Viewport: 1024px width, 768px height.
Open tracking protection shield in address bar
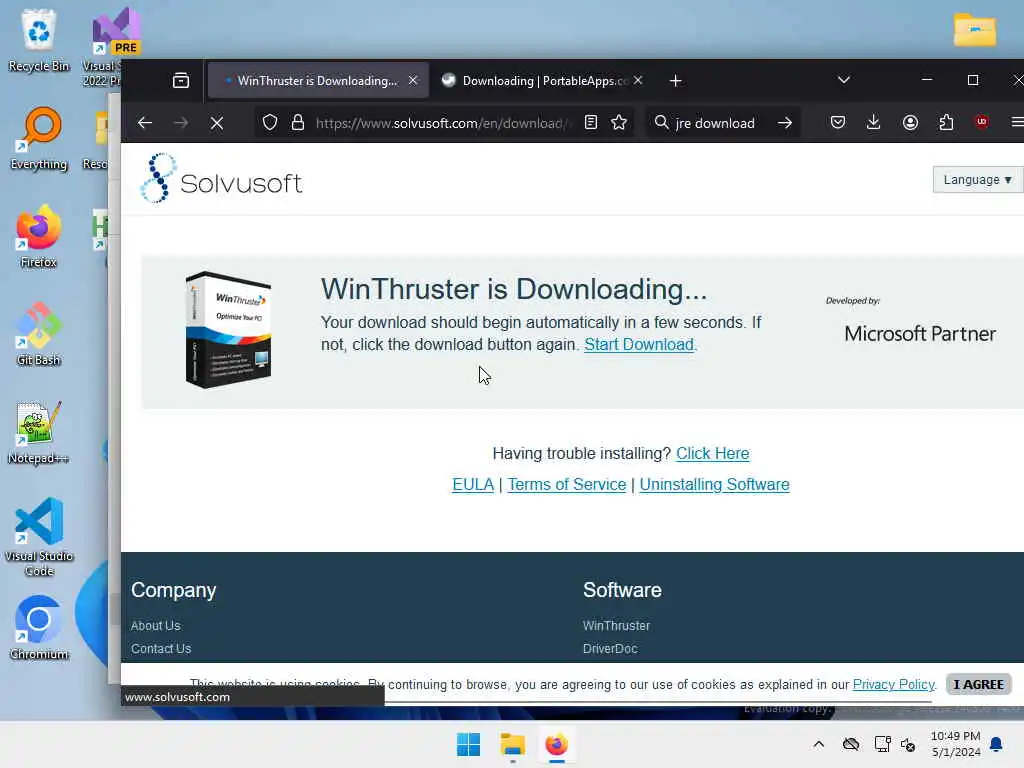(270, 122)
